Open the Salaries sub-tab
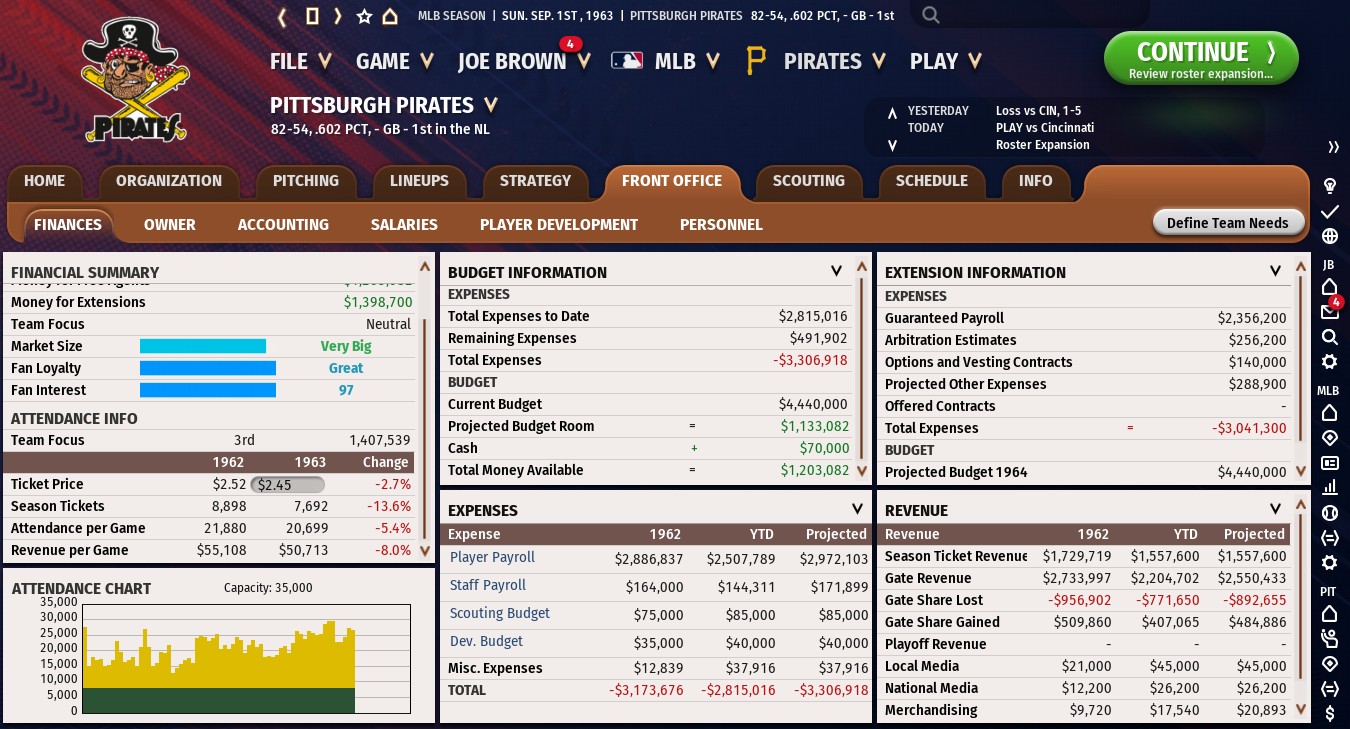 pos(404,225)
